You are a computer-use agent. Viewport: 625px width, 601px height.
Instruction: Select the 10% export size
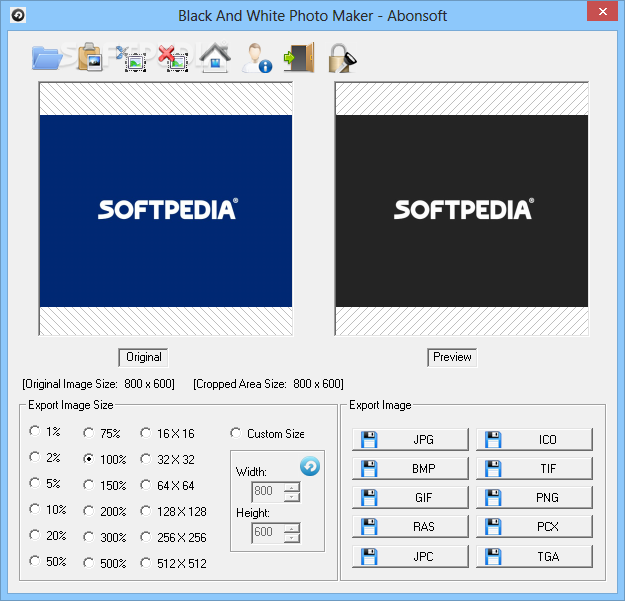(48, 509)
